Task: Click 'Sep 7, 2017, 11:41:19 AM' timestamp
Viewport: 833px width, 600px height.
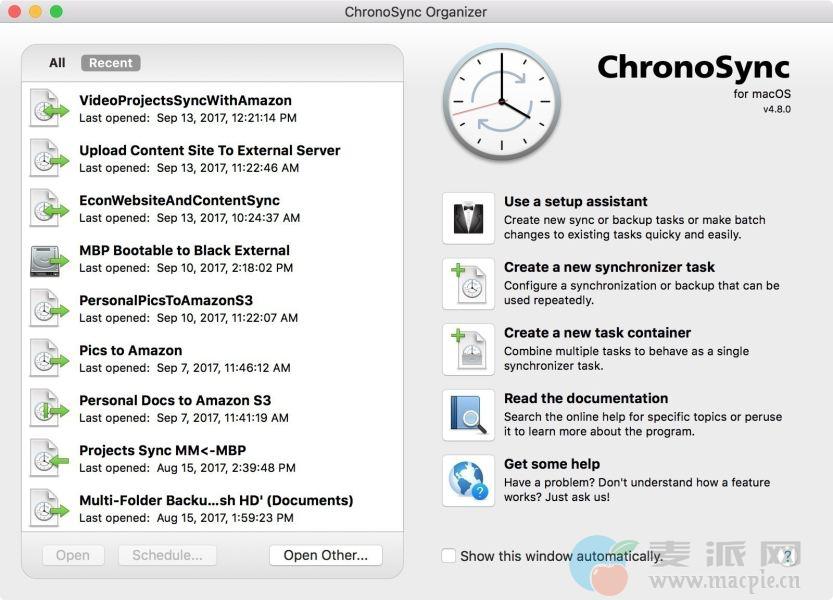Action: 223,418
